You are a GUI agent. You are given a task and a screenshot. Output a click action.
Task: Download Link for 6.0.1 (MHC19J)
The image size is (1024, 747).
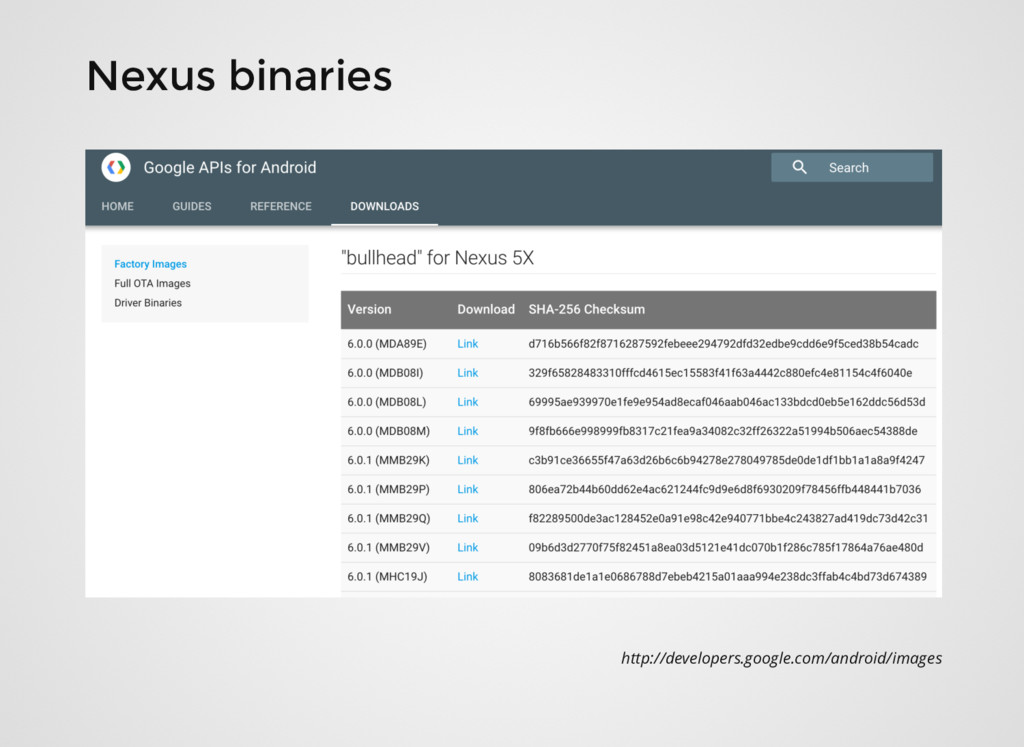pos(468,577)
